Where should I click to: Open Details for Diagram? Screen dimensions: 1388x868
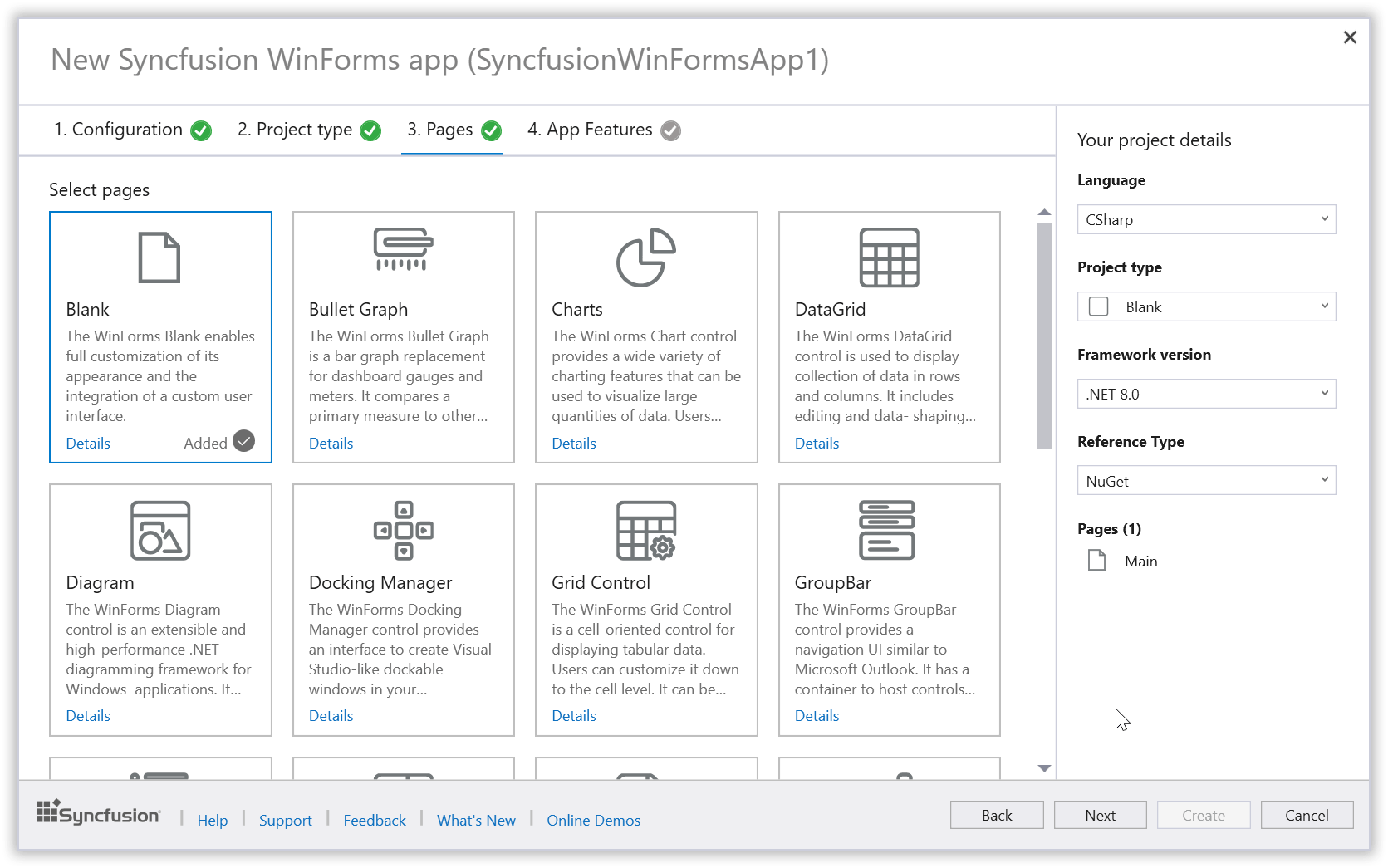[x=88, y=715]
